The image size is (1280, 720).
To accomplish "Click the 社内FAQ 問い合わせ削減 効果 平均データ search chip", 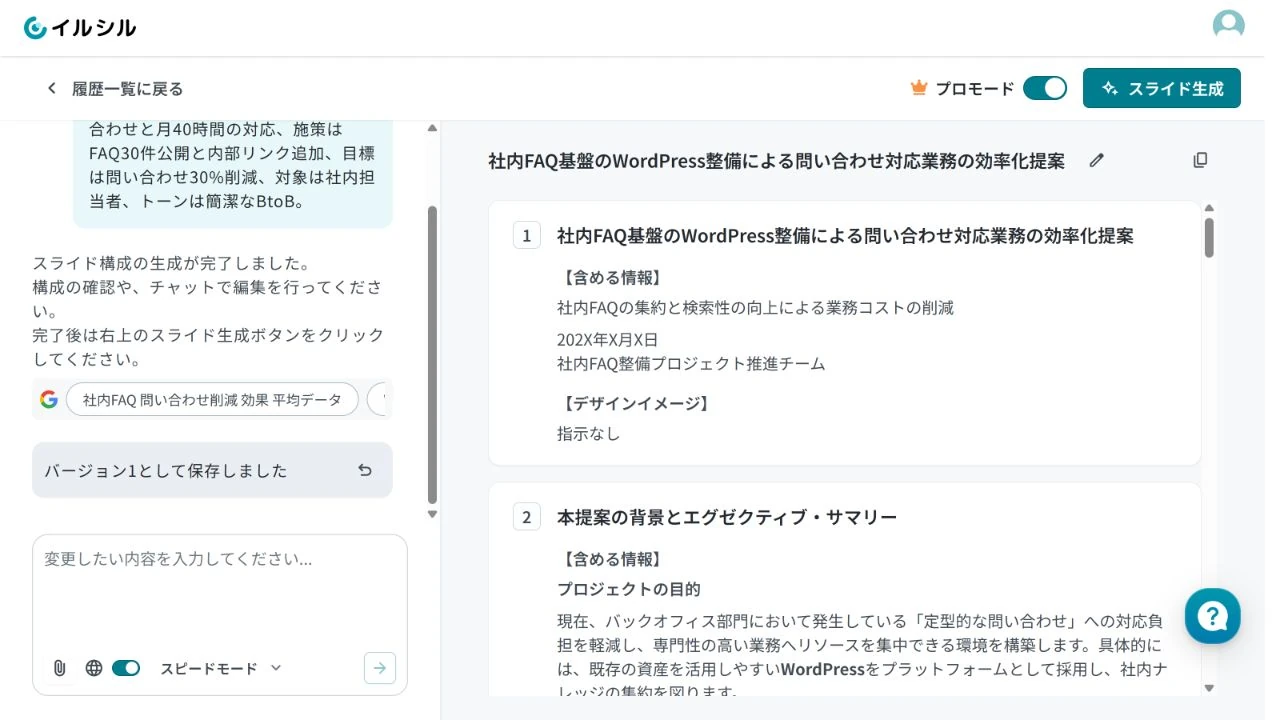I will 212,400.
